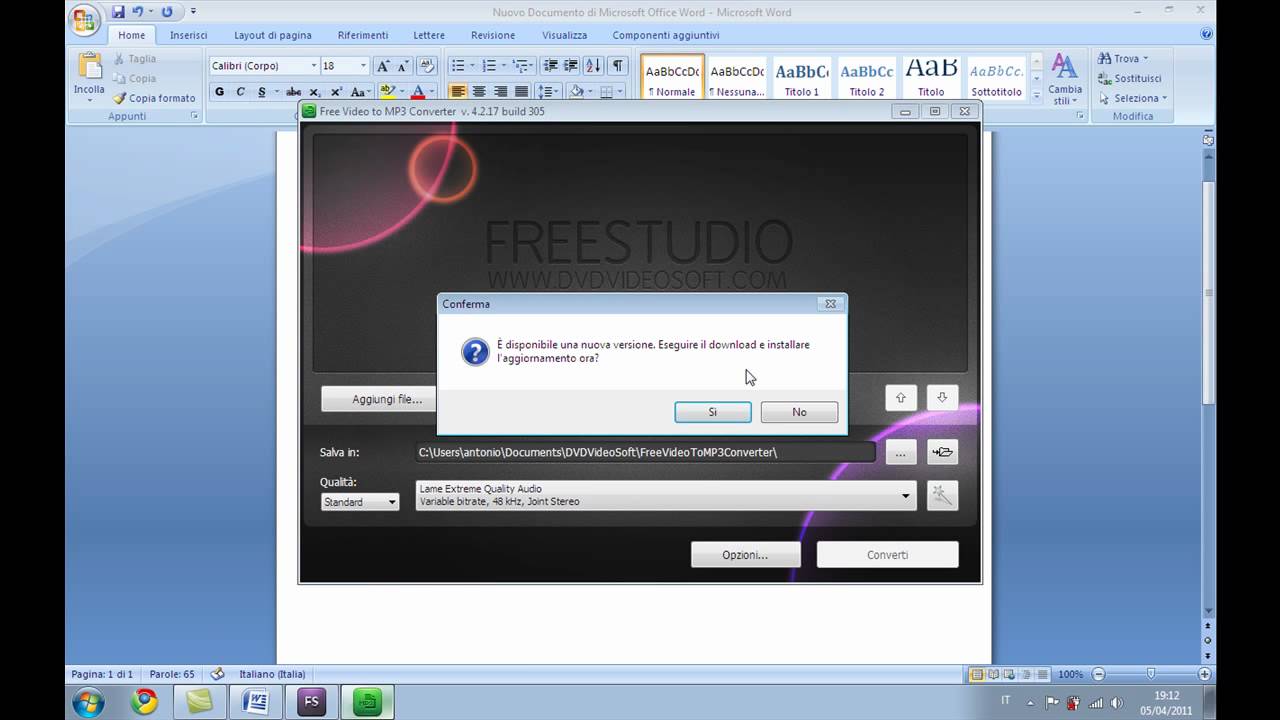1280x720 pixels.
Task: Decrease font size with shrink button
Action: coord(403,66)
